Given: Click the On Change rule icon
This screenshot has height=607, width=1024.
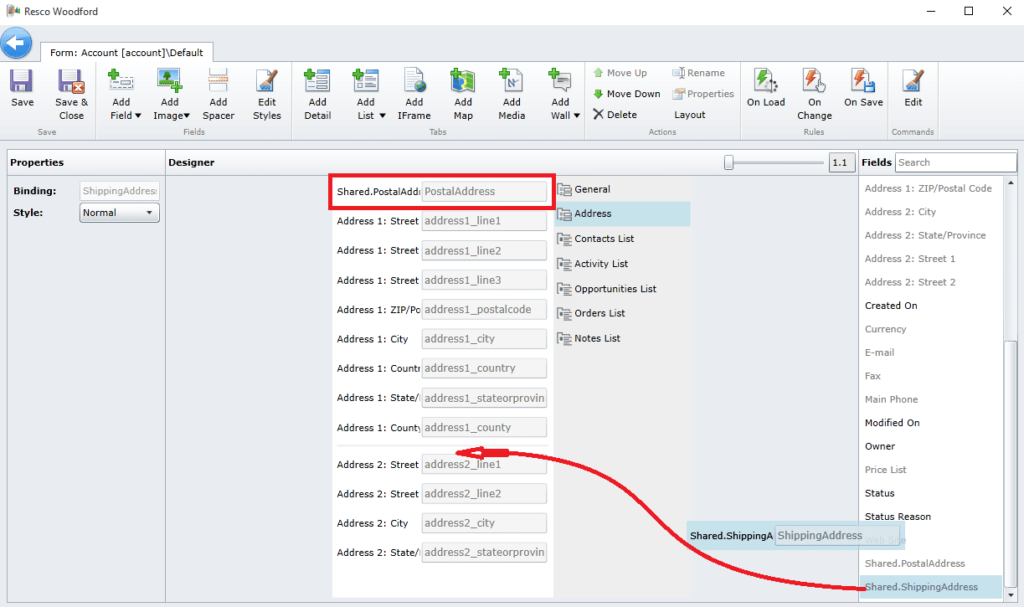Looking at the screenshot, I should [x=814, y=90].
